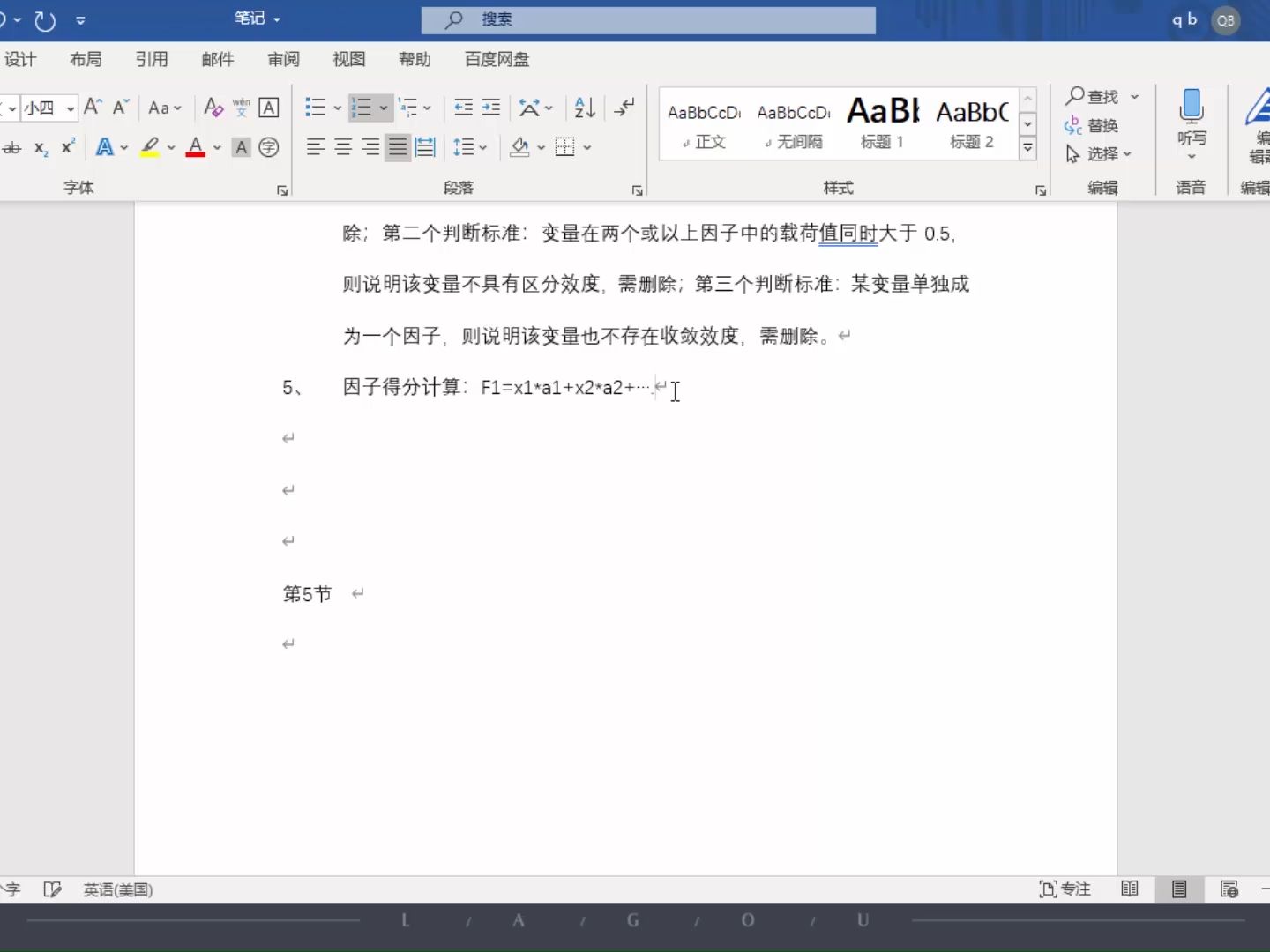Open paragraph dialog launcher
The width and height of the screenshot is (1270, 952).
[x=637, y=190]
